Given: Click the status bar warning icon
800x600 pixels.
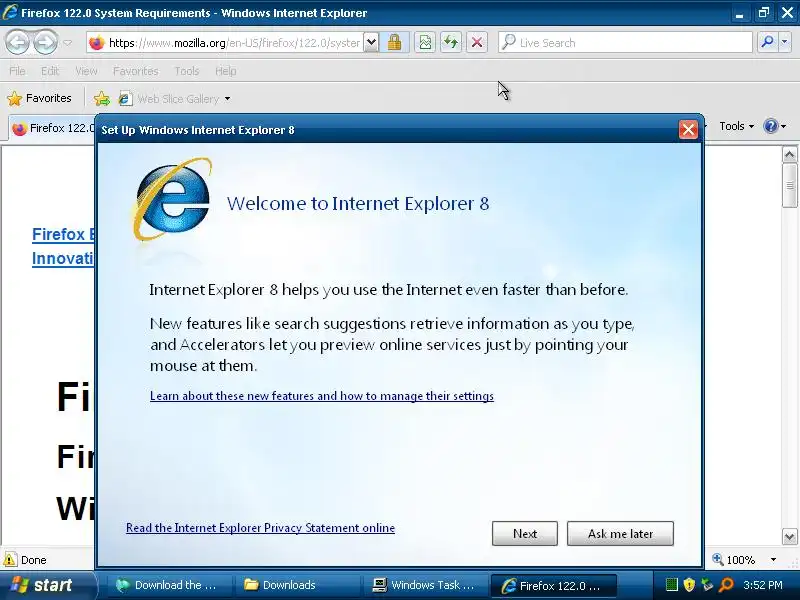Looking at the screenshot, I should coord(9,560).
